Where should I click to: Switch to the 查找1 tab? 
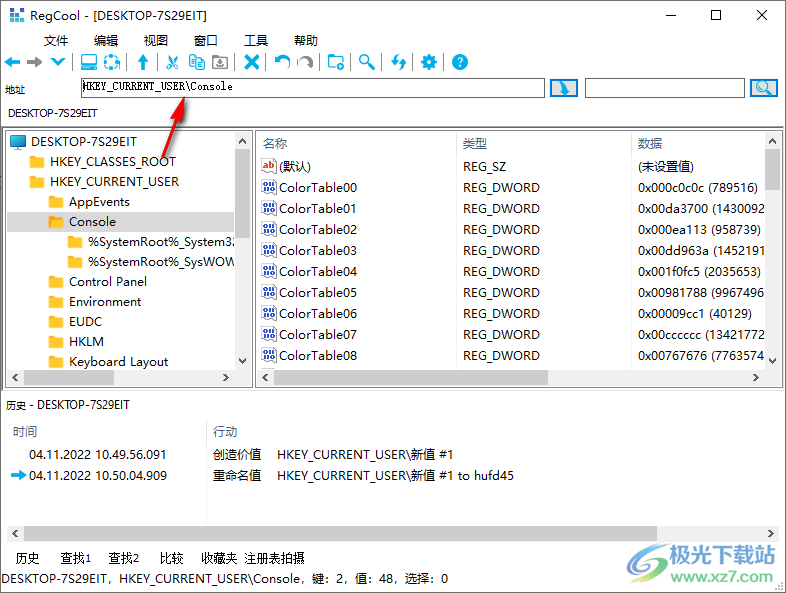(76, 558)
